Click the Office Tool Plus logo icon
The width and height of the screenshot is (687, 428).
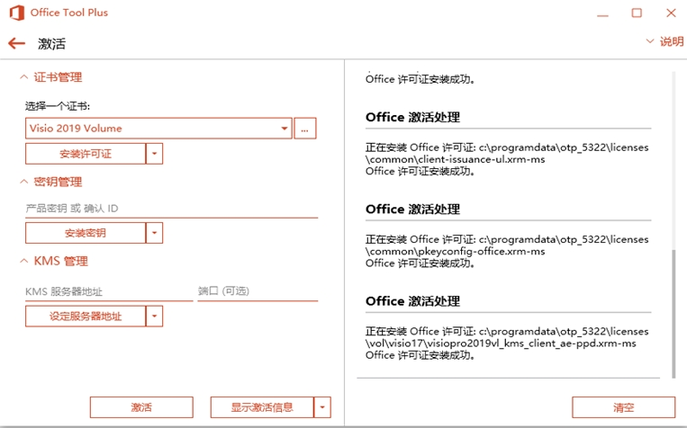click(17, 13)
